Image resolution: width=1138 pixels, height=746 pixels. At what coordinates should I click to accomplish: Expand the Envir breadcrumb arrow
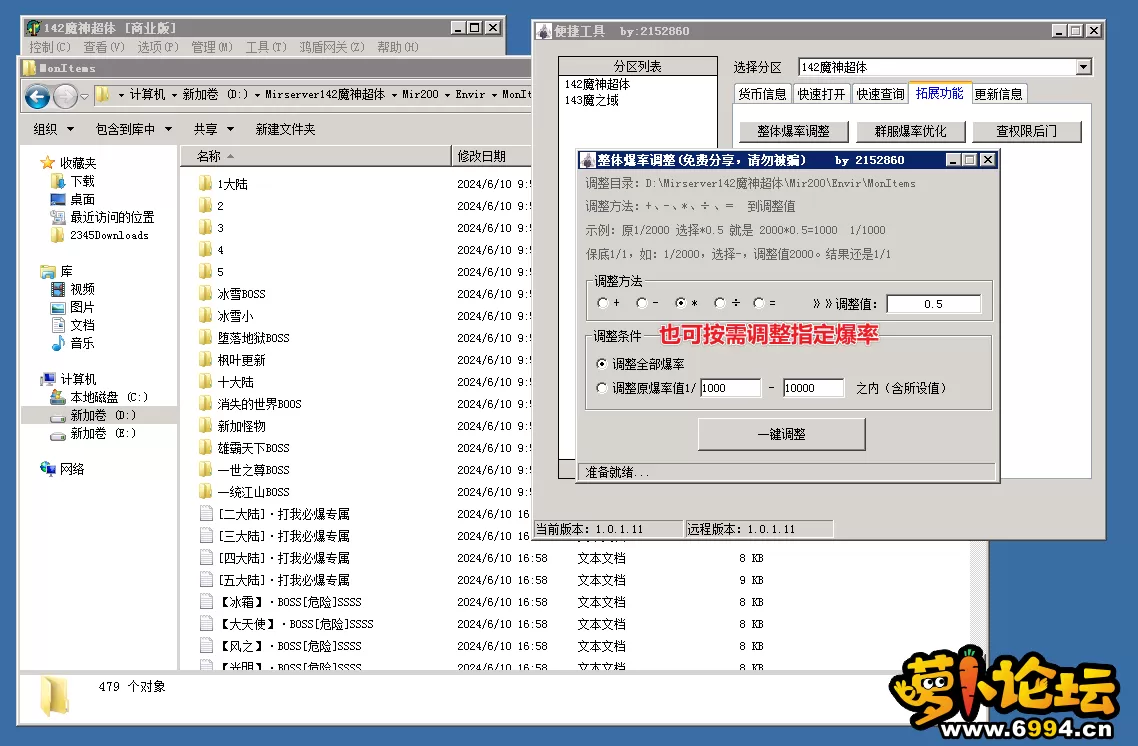[494, 95]
